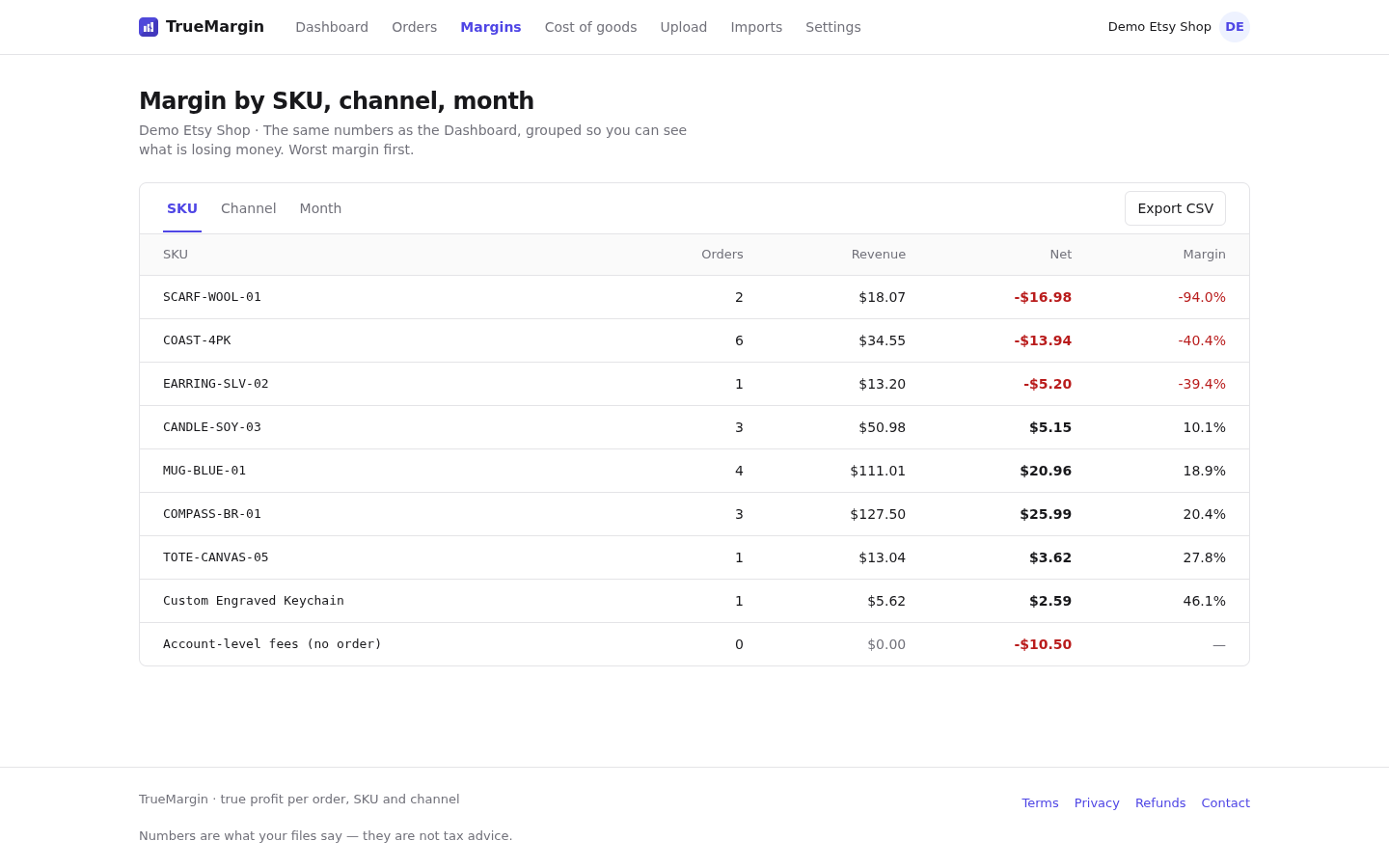This screenshot has height=868, width=1389.
Task: Click the Margin column header
Action: coord(1205,255)
